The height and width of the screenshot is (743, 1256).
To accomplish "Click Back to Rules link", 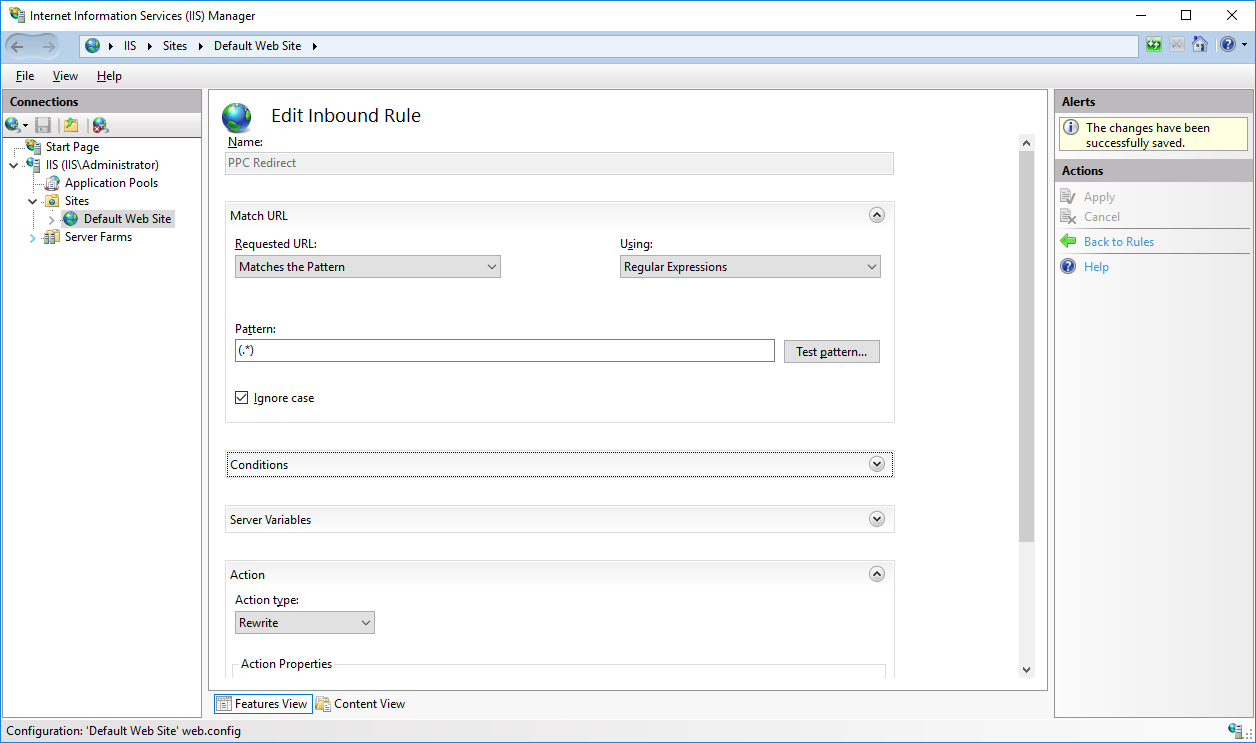I will point(1119,242).
